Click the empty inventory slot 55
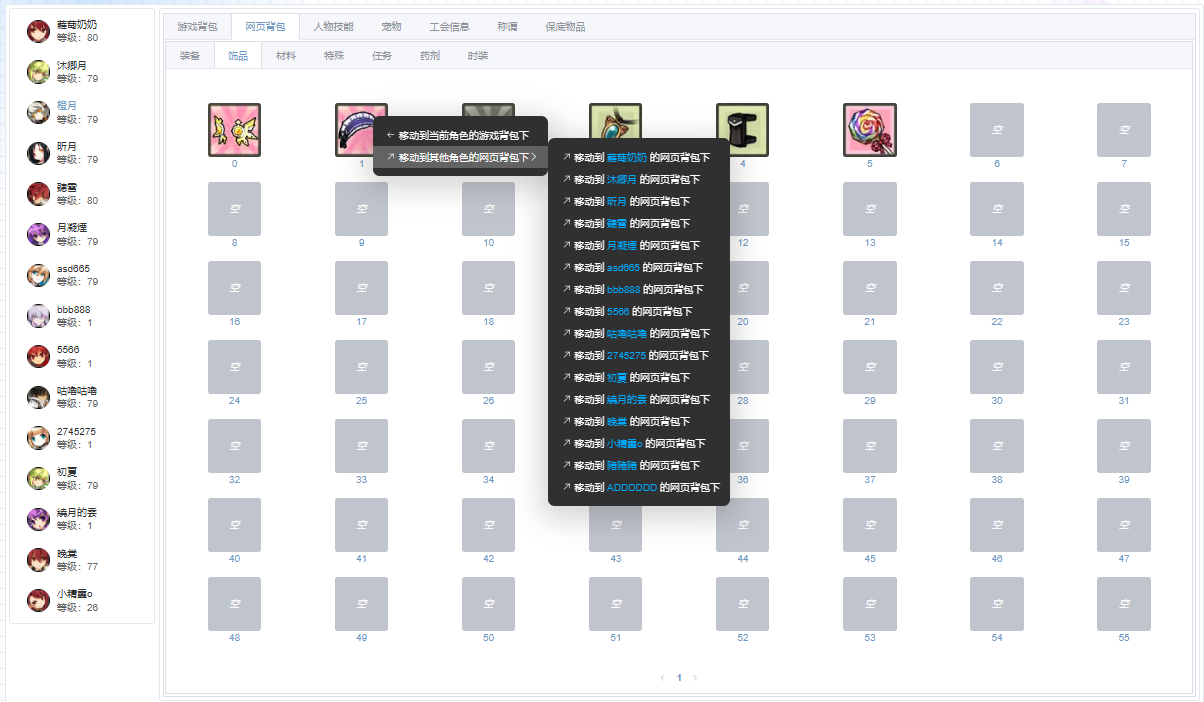 1124,604
